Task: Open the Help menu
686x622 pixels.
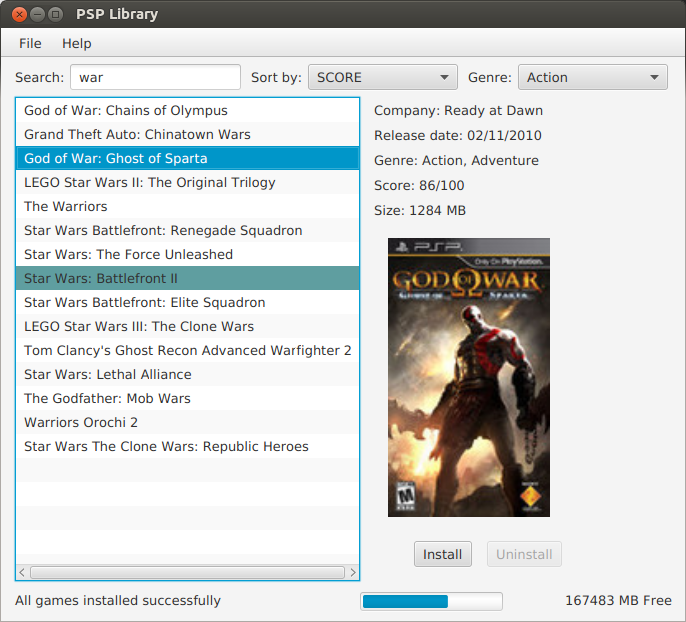Action: (77, 43)
